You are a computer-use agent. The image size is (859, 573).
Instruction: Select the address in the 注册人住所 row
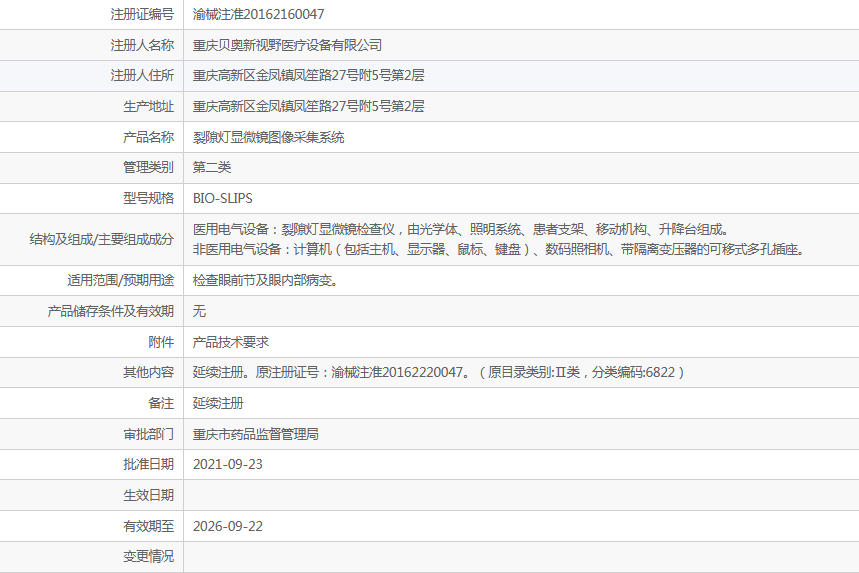tap(308, 75)
